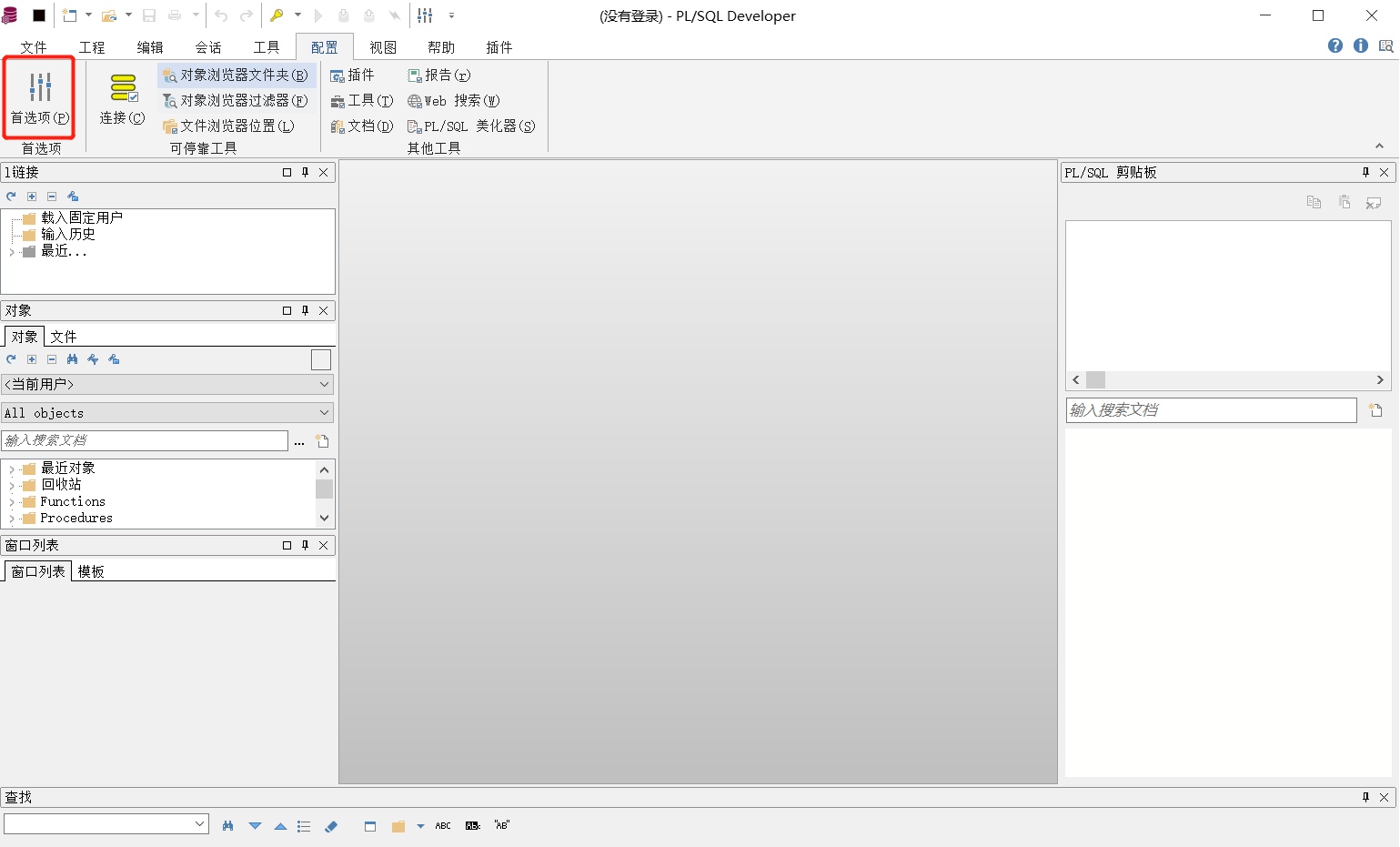Viewport: 1400px width, 847px height.
Task: Open dropdown arrow next to the key icon
Action: [297, 15]
